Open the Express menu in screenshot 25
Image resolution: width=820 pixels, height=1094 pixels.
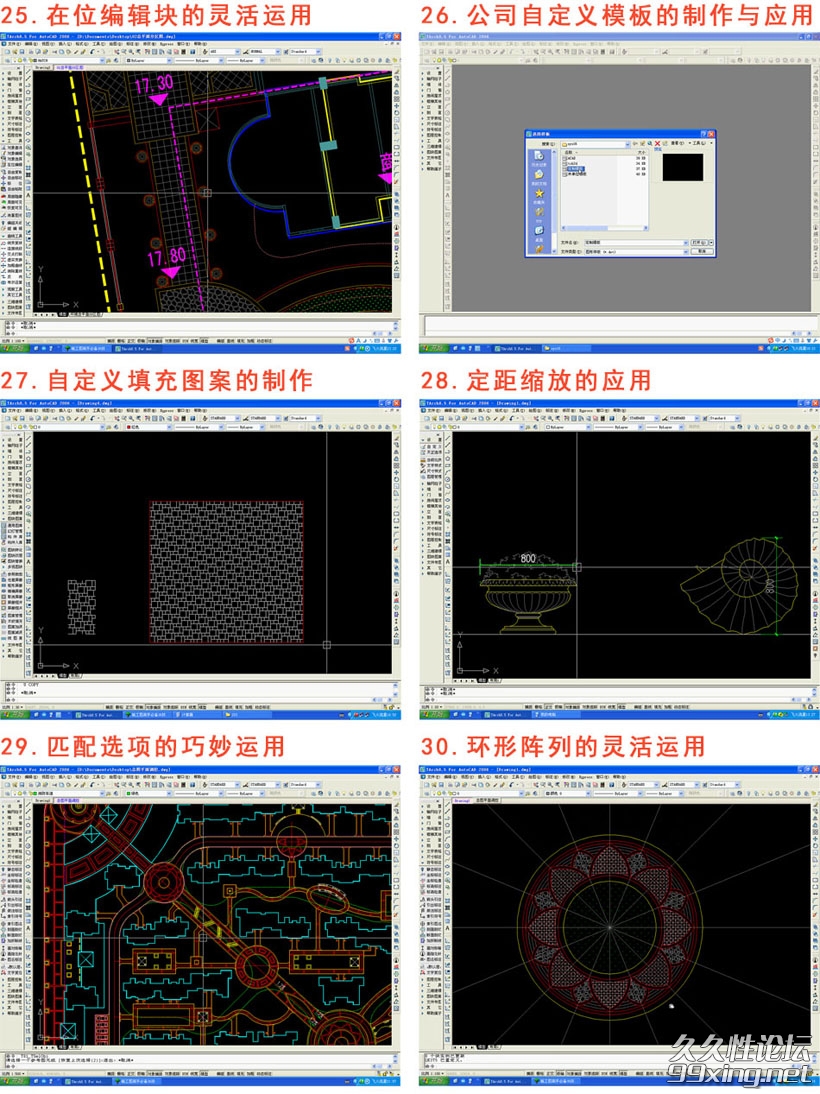(166, 44)
